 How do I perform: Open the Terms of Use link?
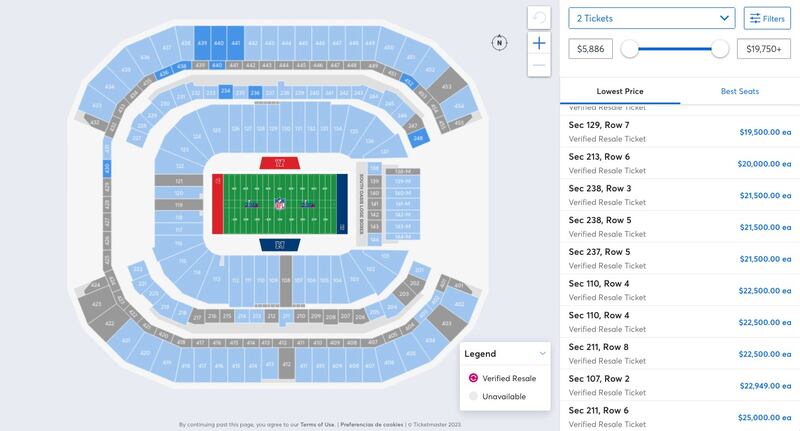pos(316,424)
